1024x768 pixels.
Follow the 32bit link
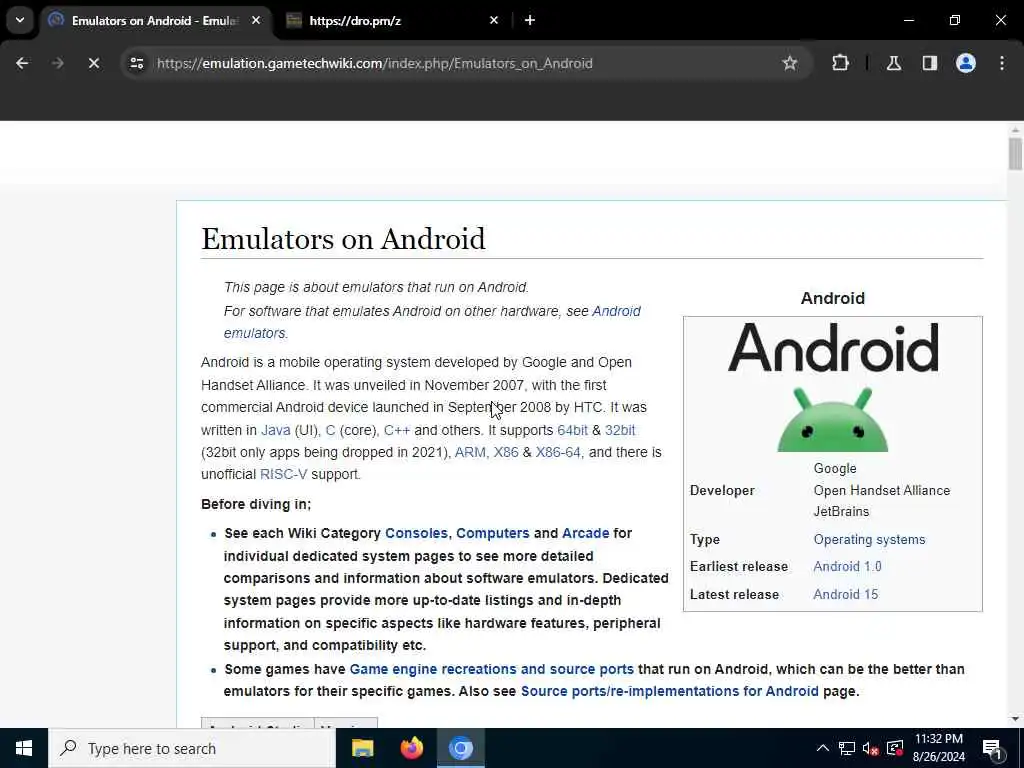(x=620, y=430)
